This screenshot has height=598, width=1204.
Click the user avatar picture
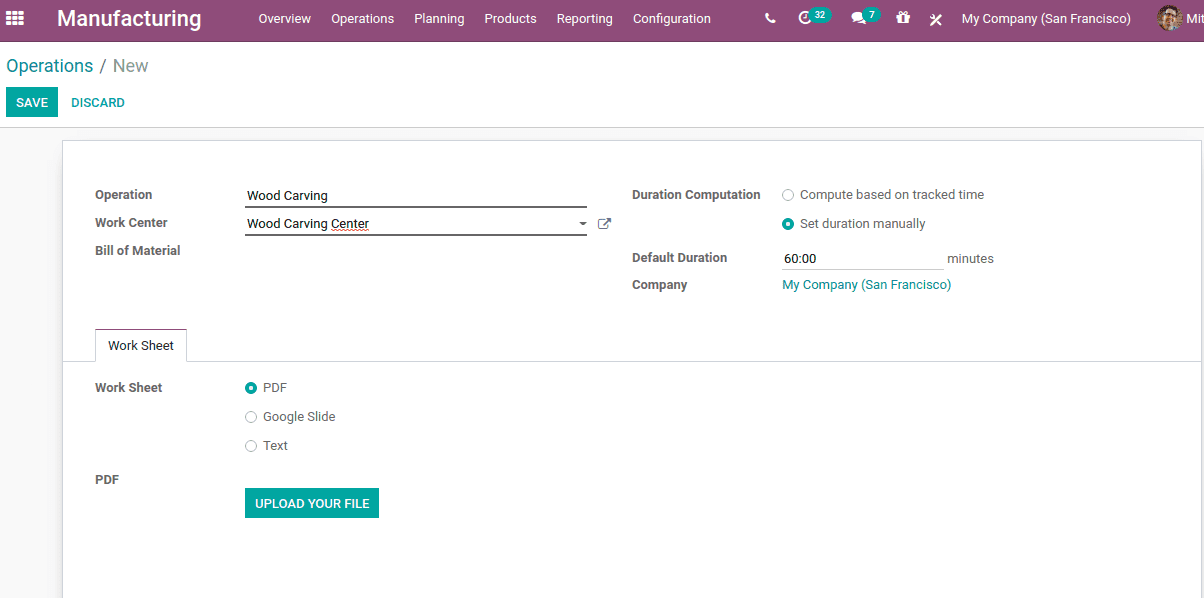1169,18
